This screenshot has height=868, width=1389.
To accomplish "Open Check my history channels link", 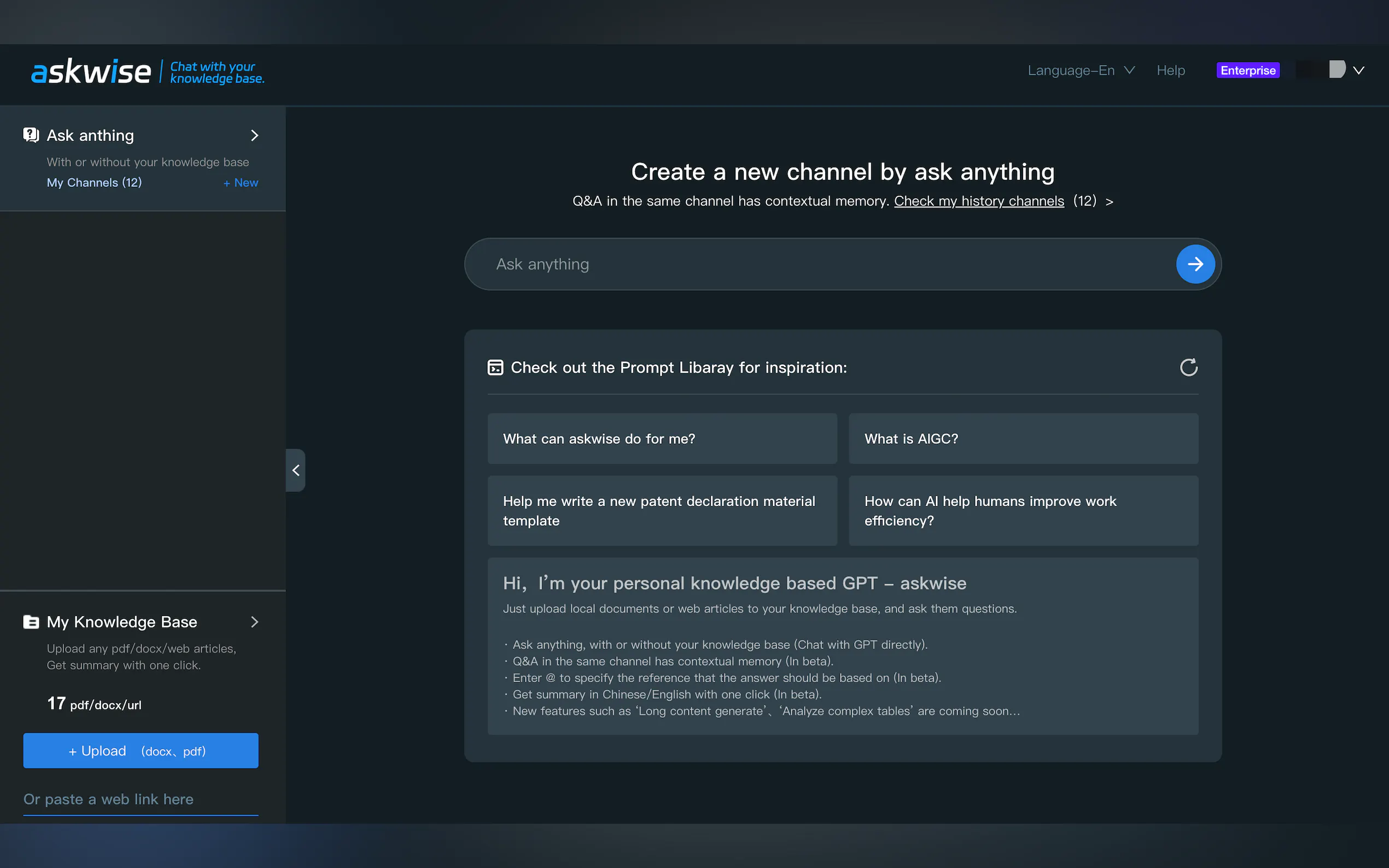I will pos(978,201).
